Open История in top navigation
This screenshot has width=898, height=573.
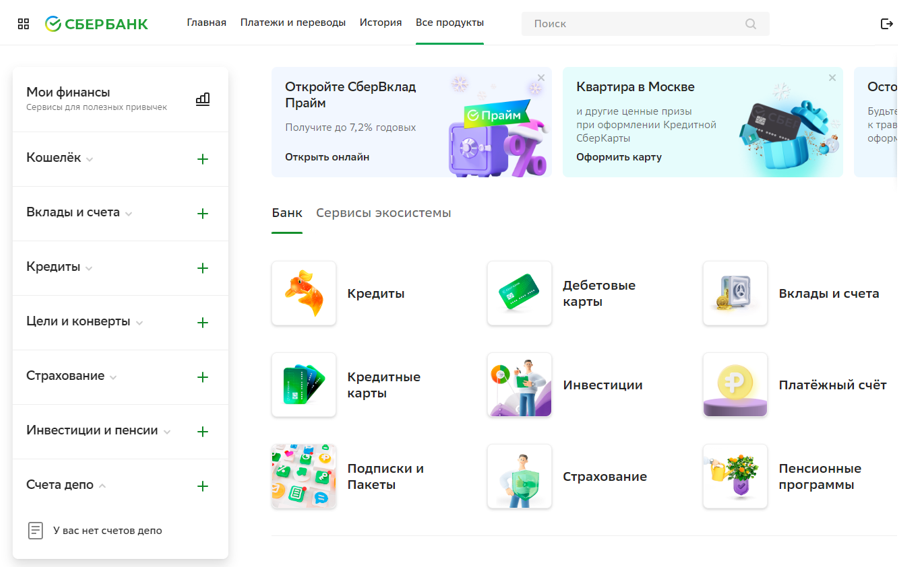[x=380, y=22]
